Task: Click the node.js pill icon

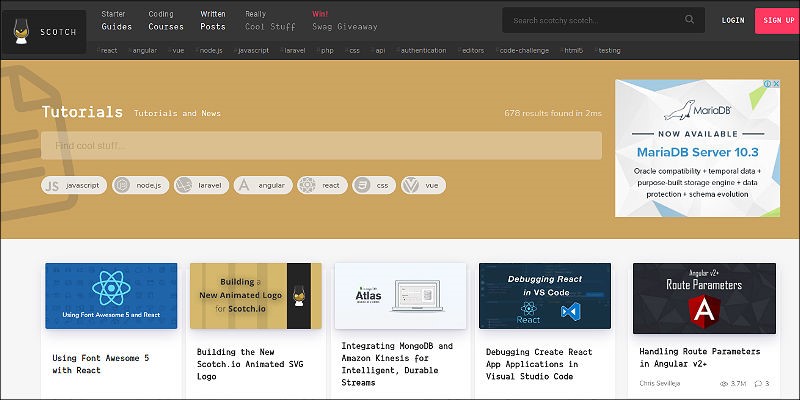Action: pyautogui.click(x=122, y=185)
